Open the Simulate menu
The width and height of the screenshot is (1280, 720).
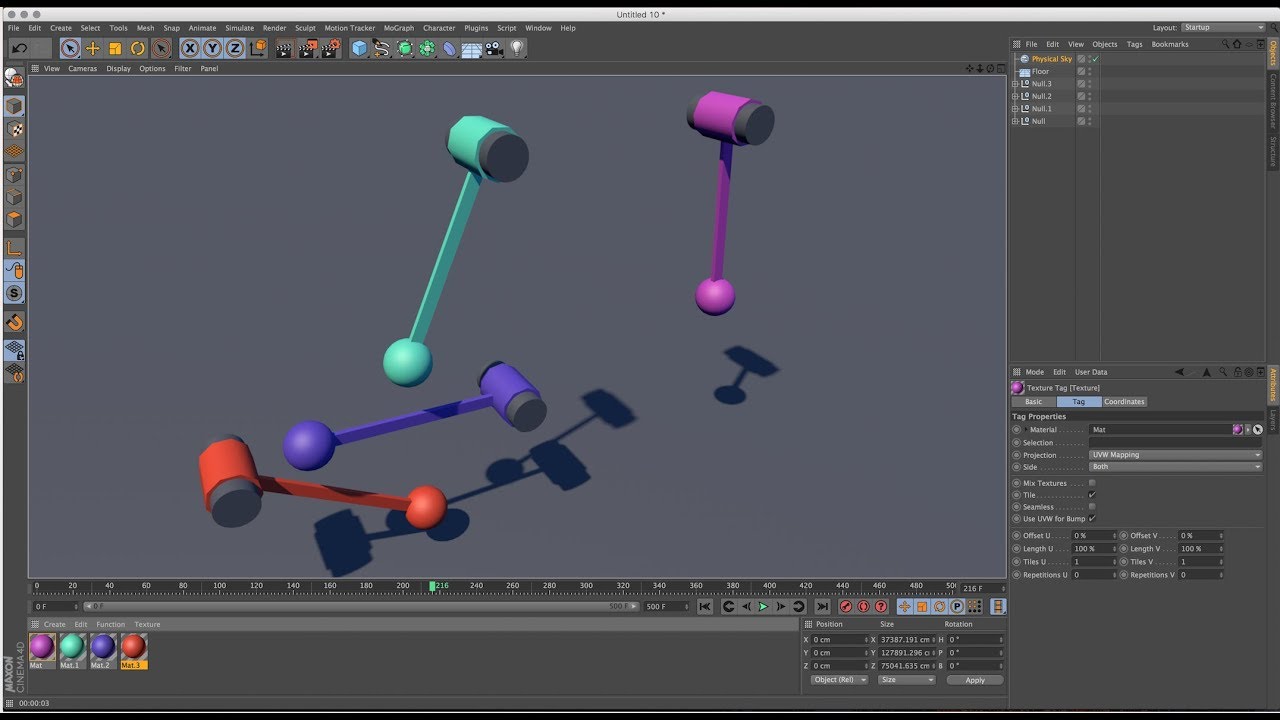click(x=239, y=28)
